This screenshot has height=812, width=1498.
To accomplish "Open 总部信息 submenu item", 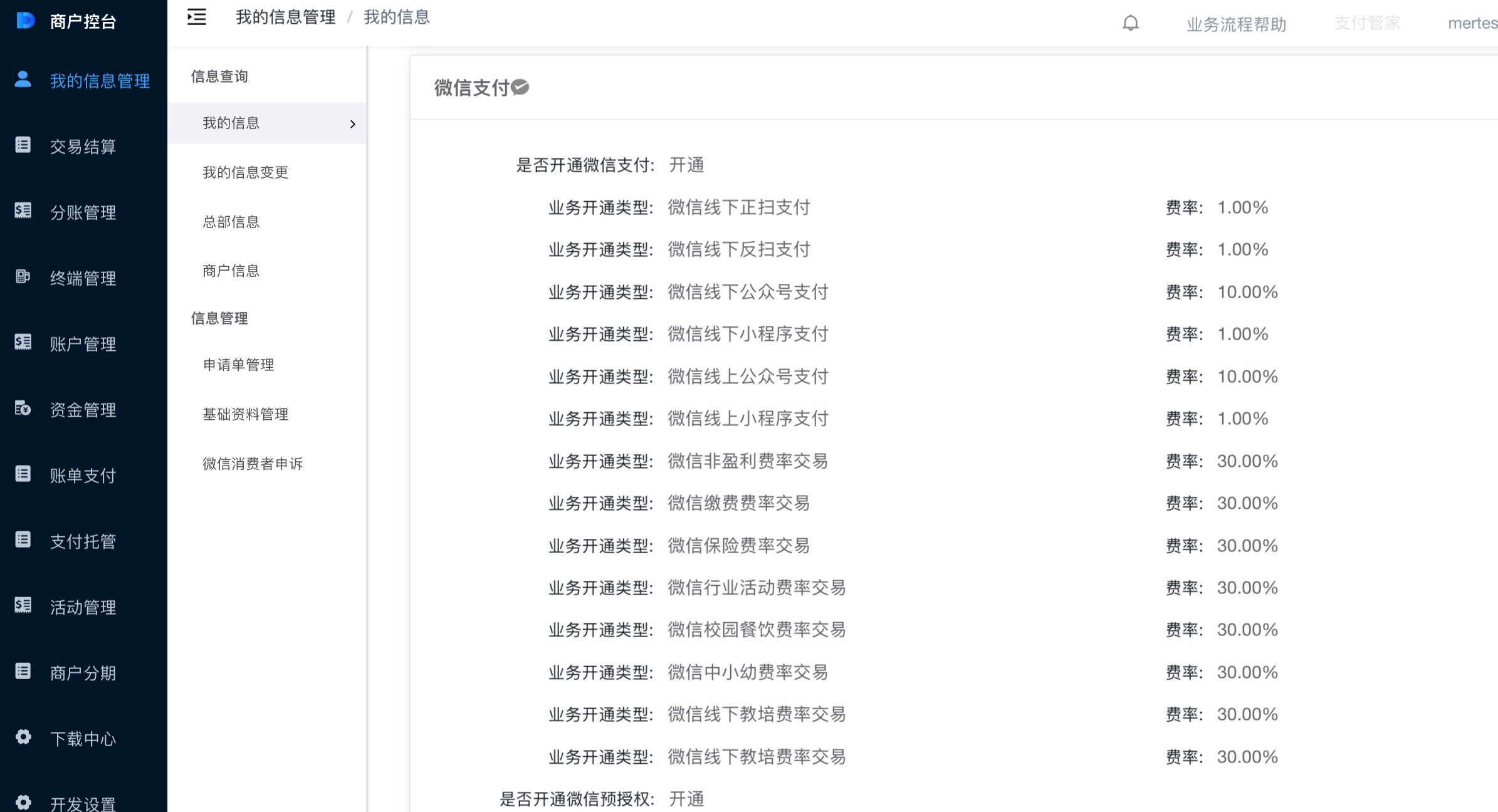I will pos(231,222).
